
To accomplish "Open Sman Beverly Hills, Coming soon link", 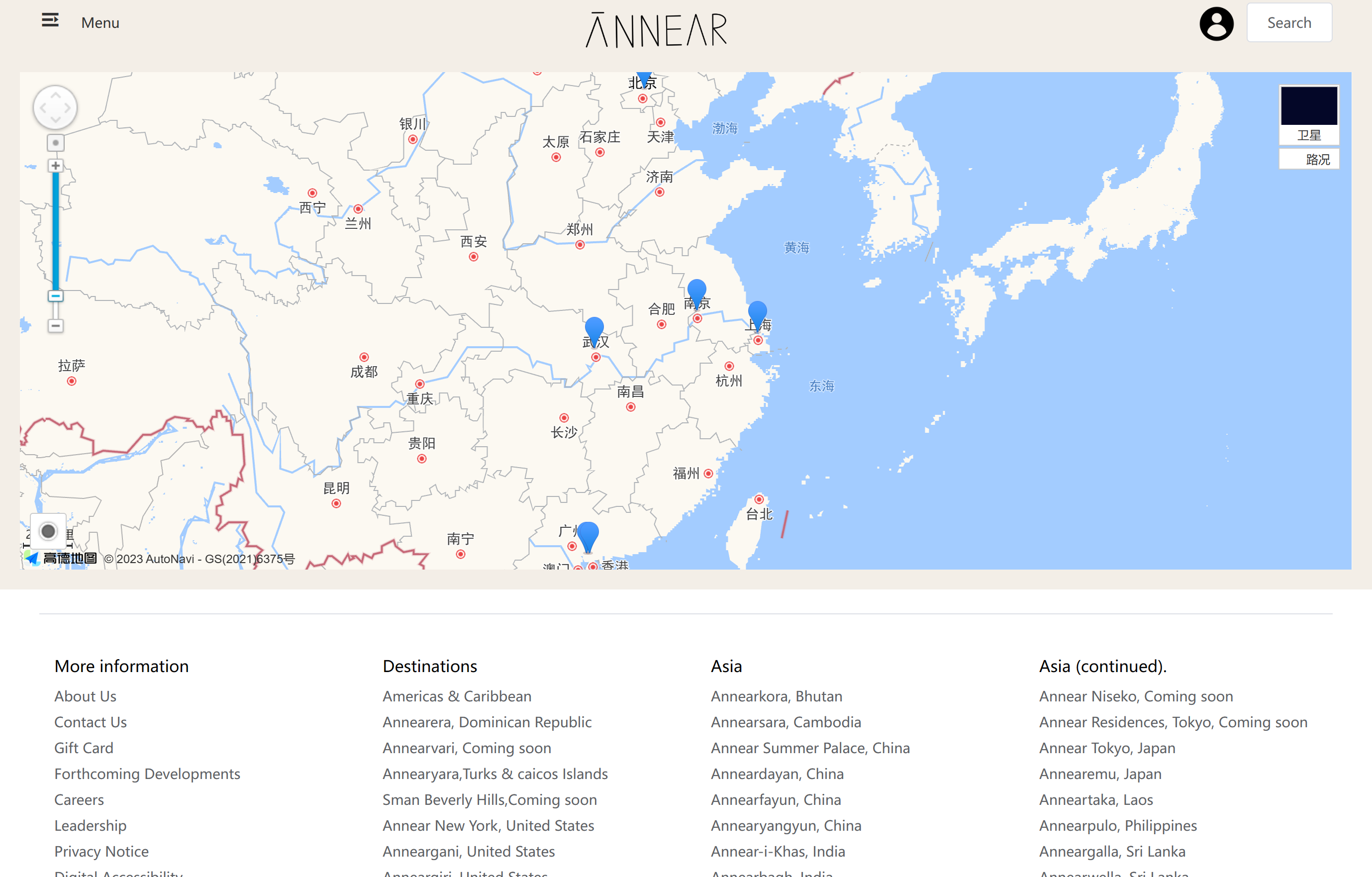I will pyautogui.click(x=490, y=800).
